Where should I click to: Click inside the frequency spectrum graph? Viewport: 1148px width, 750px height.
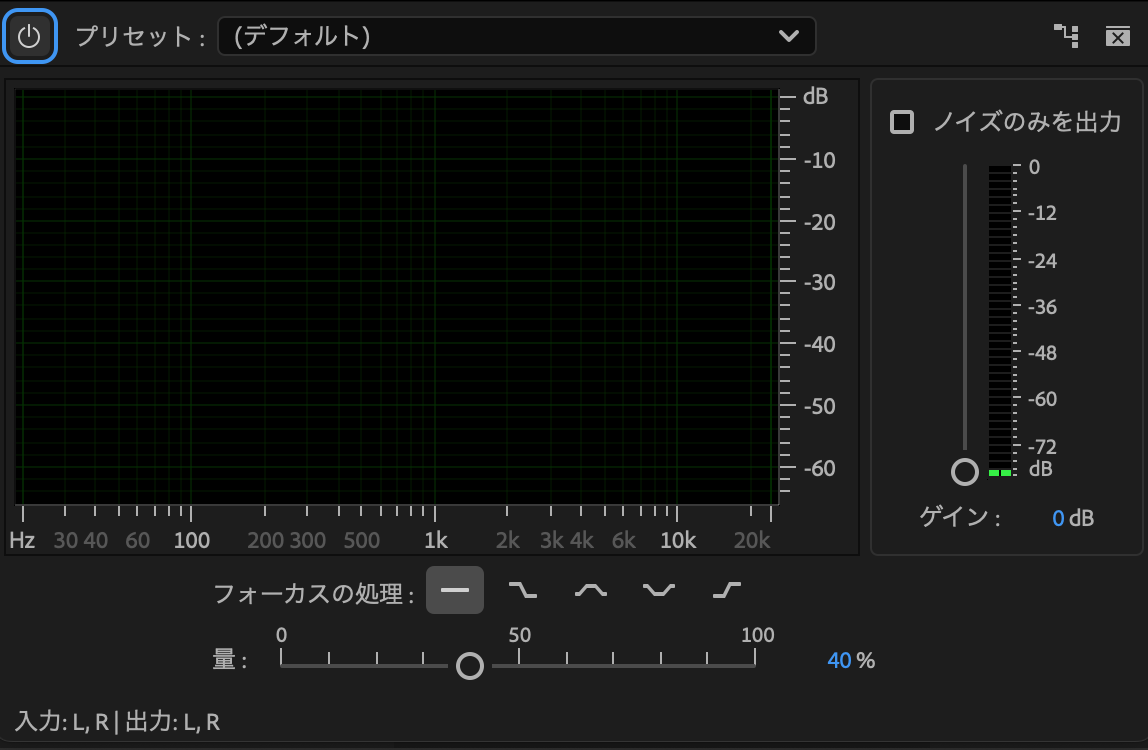coord(396,296)
